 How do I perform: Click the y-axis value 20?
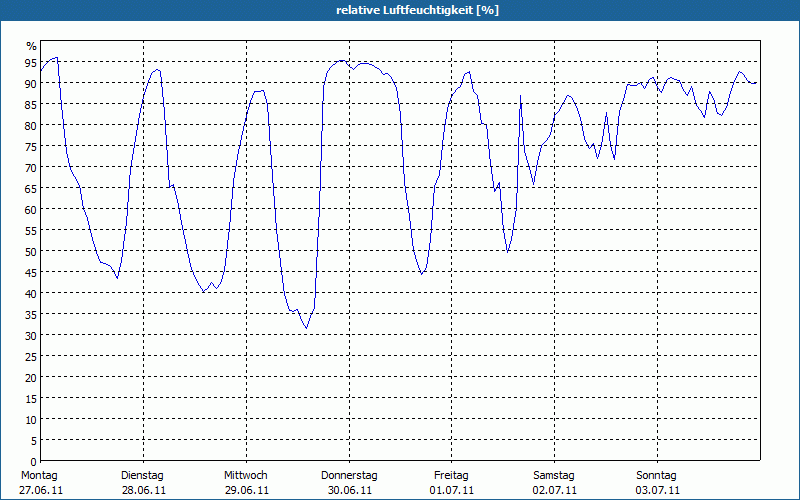point(31,378)
